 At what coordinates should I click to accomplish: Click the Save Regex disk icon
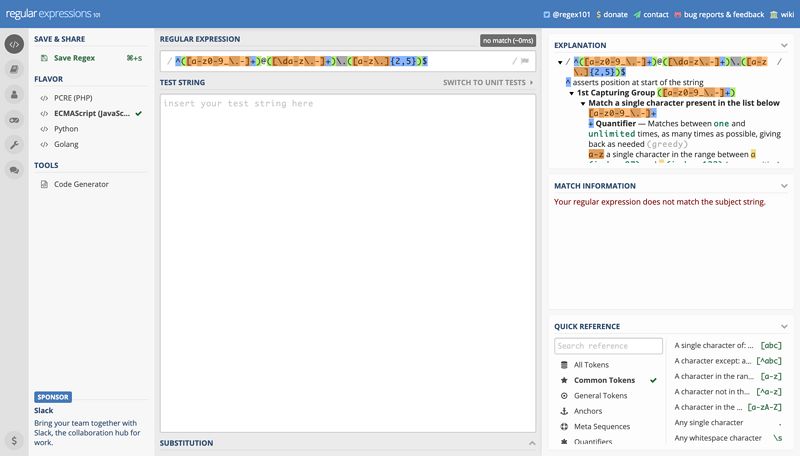coord(44,58)
